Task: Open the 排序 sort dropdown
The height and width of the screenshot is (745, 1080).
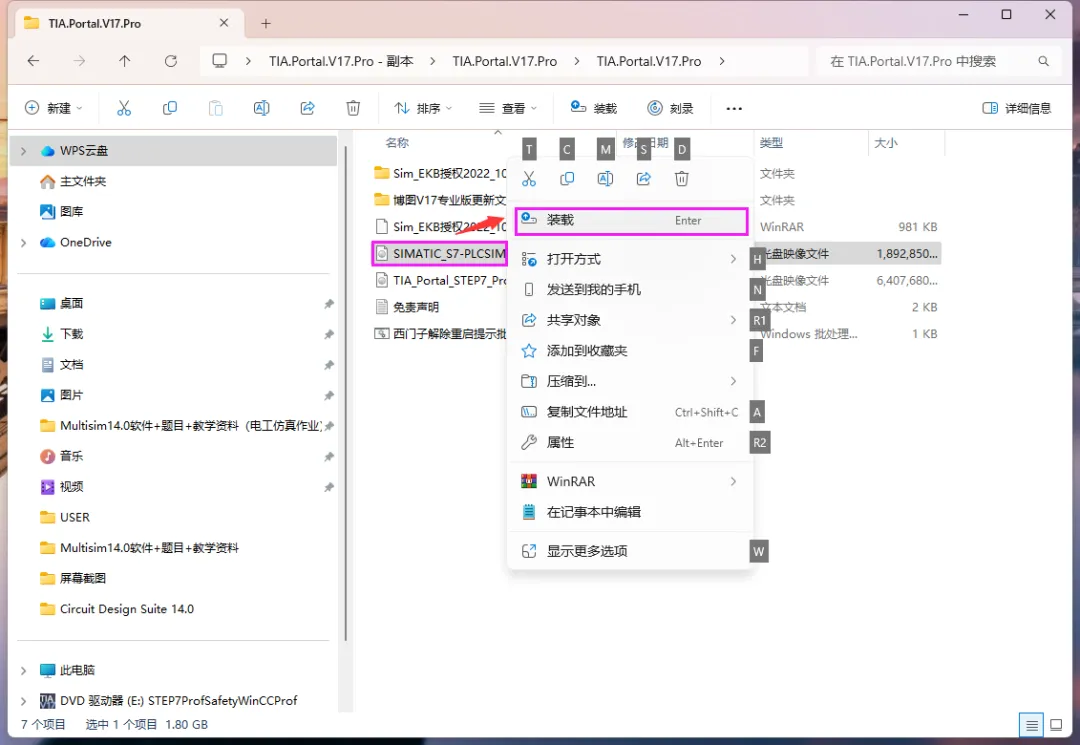Action: pyautogui.click(x=423, y=108)
